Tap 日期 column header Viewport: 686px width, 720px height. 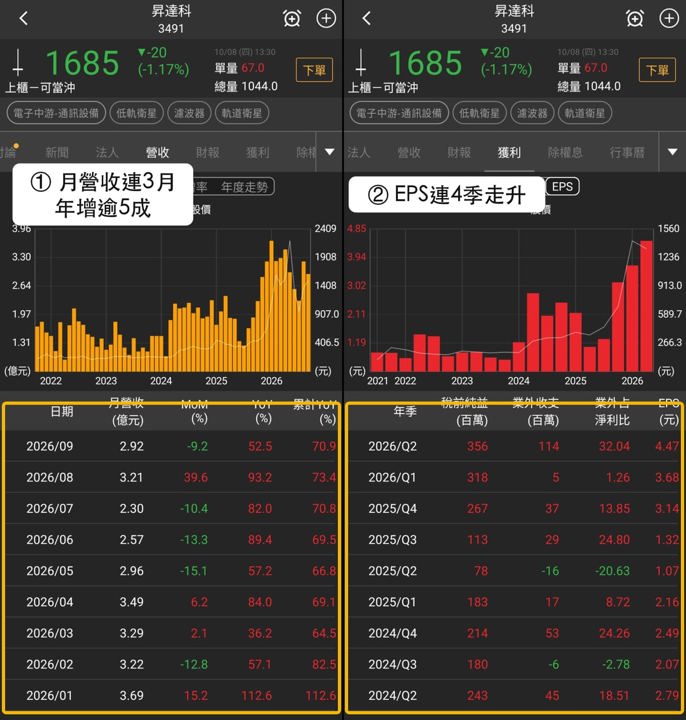coord(62,411)
